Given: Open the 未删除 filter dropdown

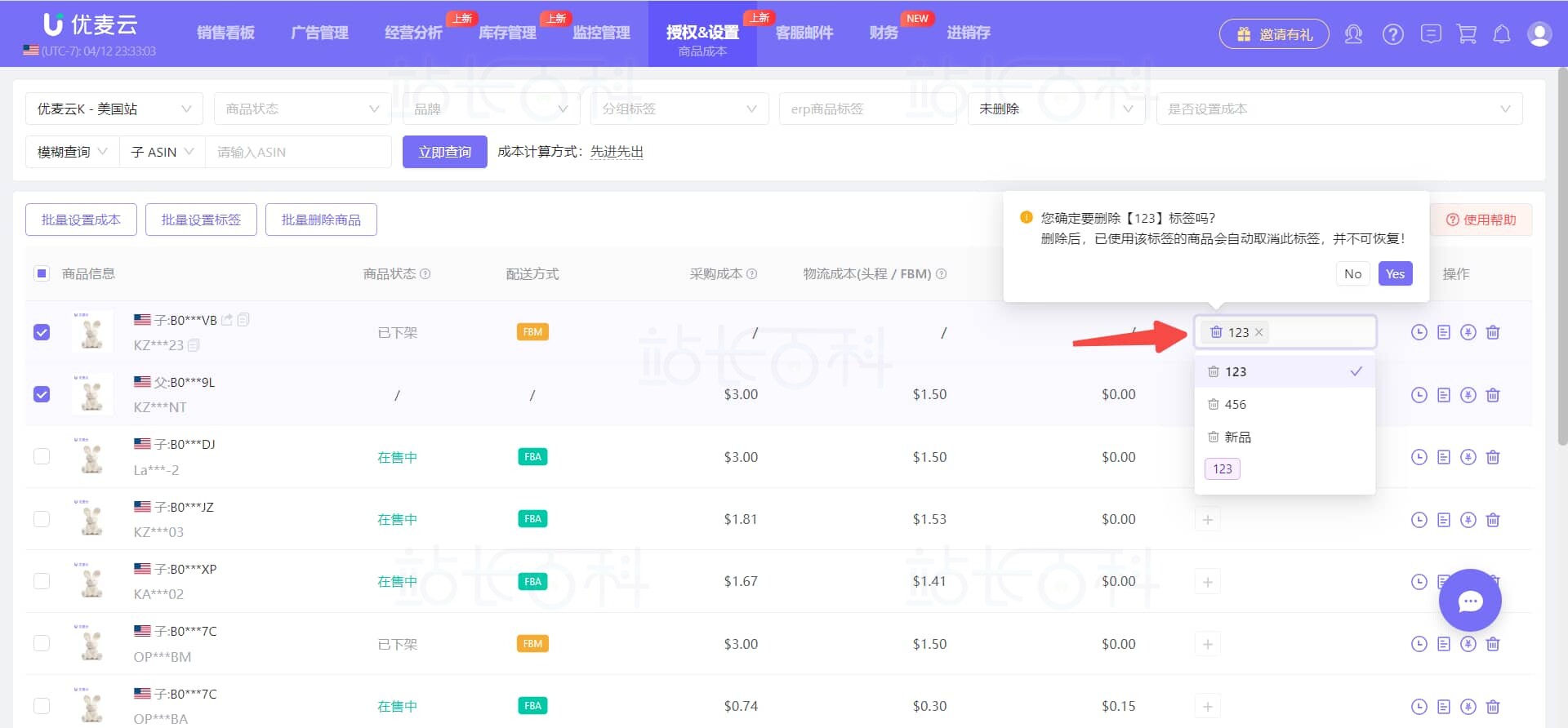Looking at the screenshot, I should coord(1056,109).
